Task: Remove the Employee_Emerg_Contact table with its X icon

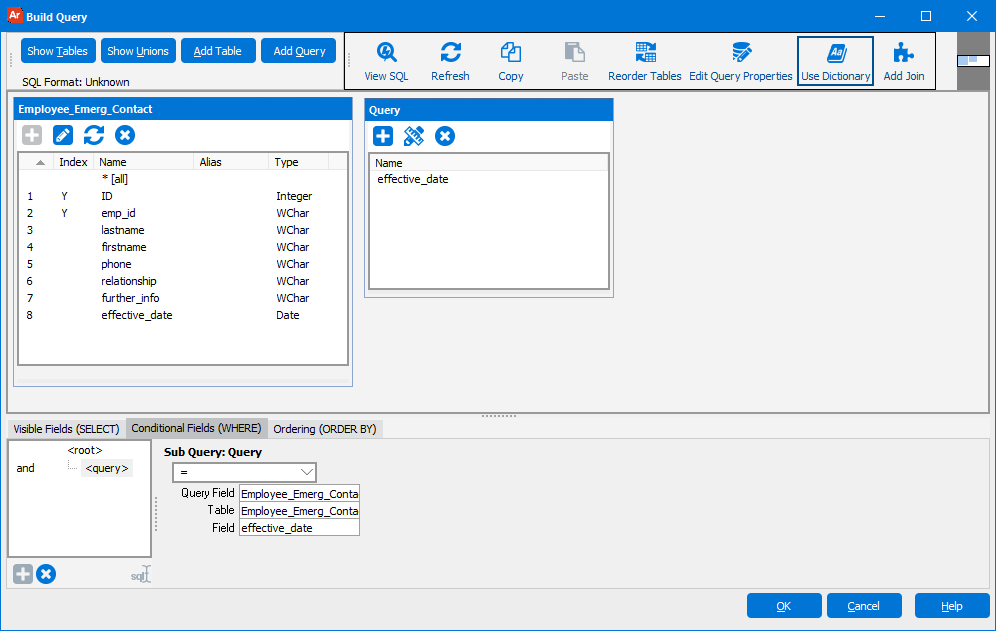Action: click(x=125, y=135)
